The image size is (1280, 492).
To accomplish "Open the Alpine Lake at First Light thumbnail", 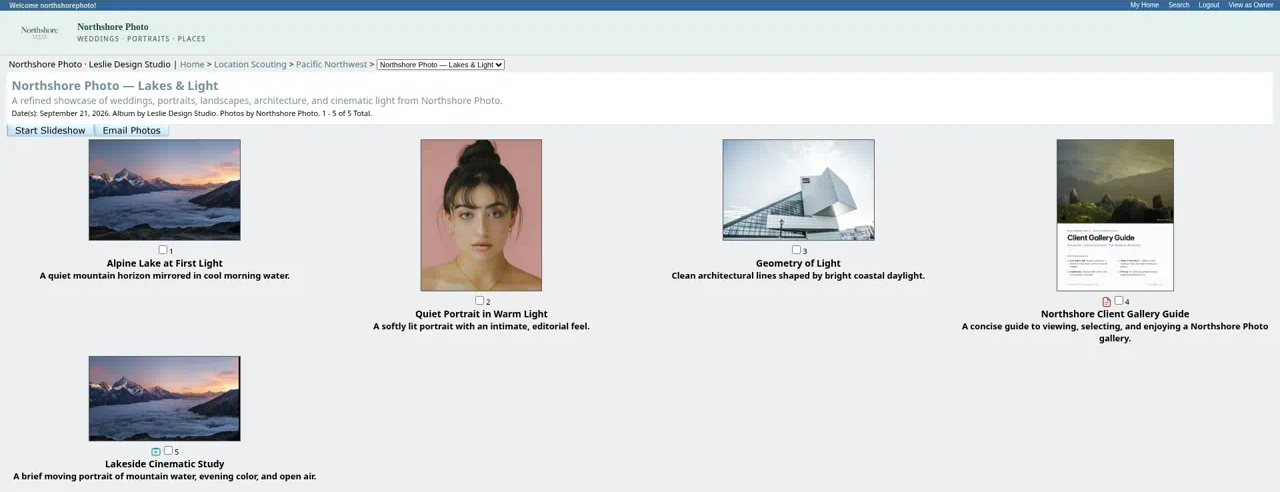I will click(x=164, y=190).
